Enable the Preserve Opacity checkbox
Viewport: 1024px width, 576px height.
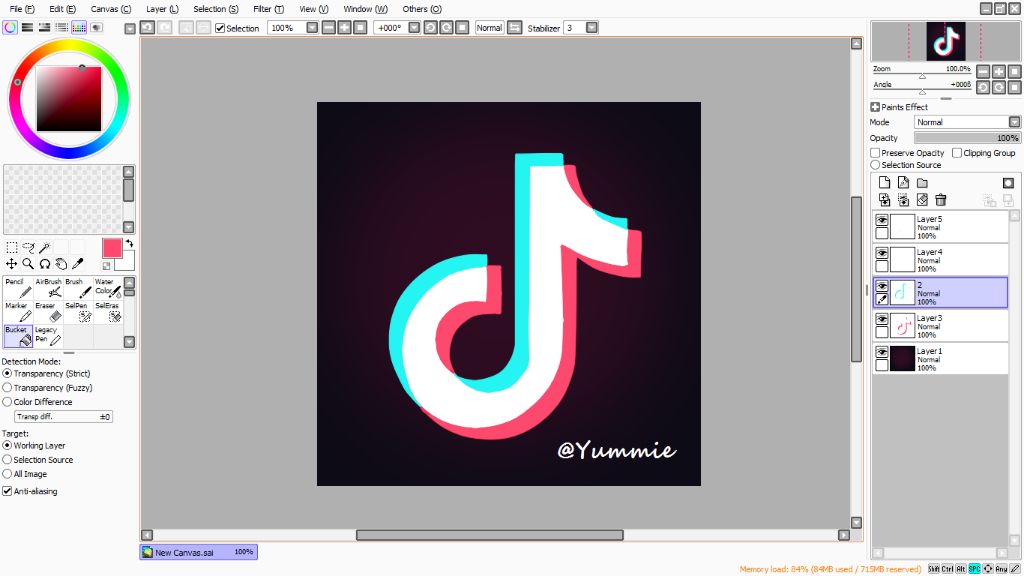[x=875, y=152]
